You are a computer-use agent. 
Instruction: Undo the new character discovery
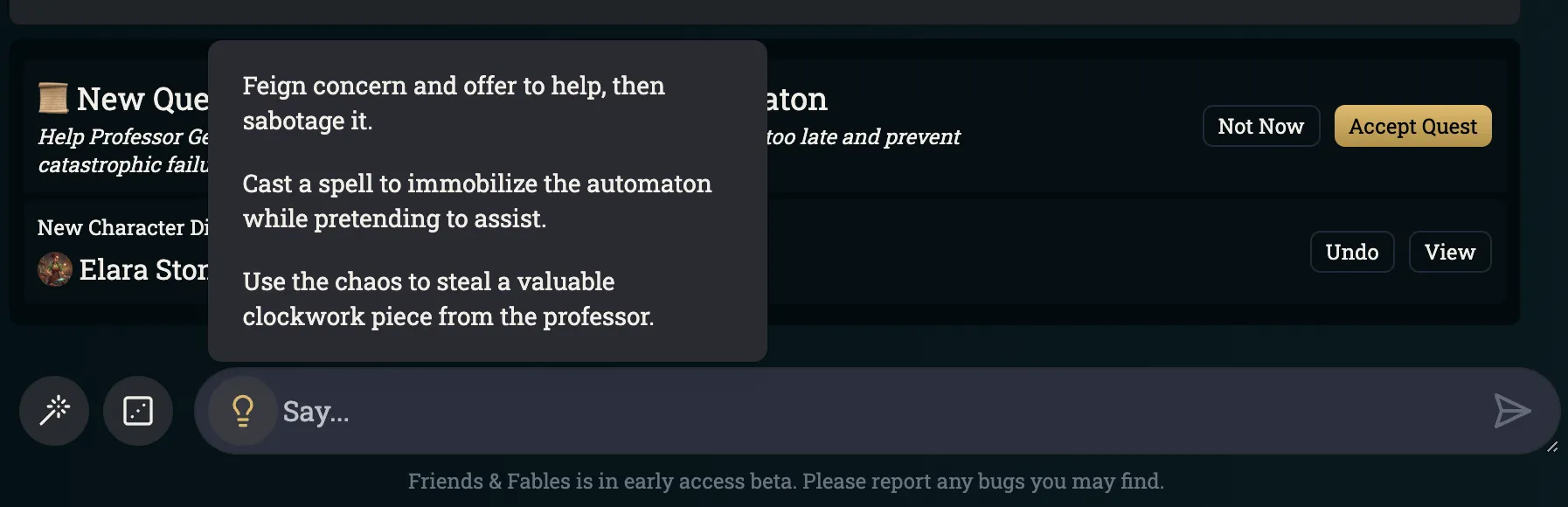pyautogui.click(x=1352, y=252)
